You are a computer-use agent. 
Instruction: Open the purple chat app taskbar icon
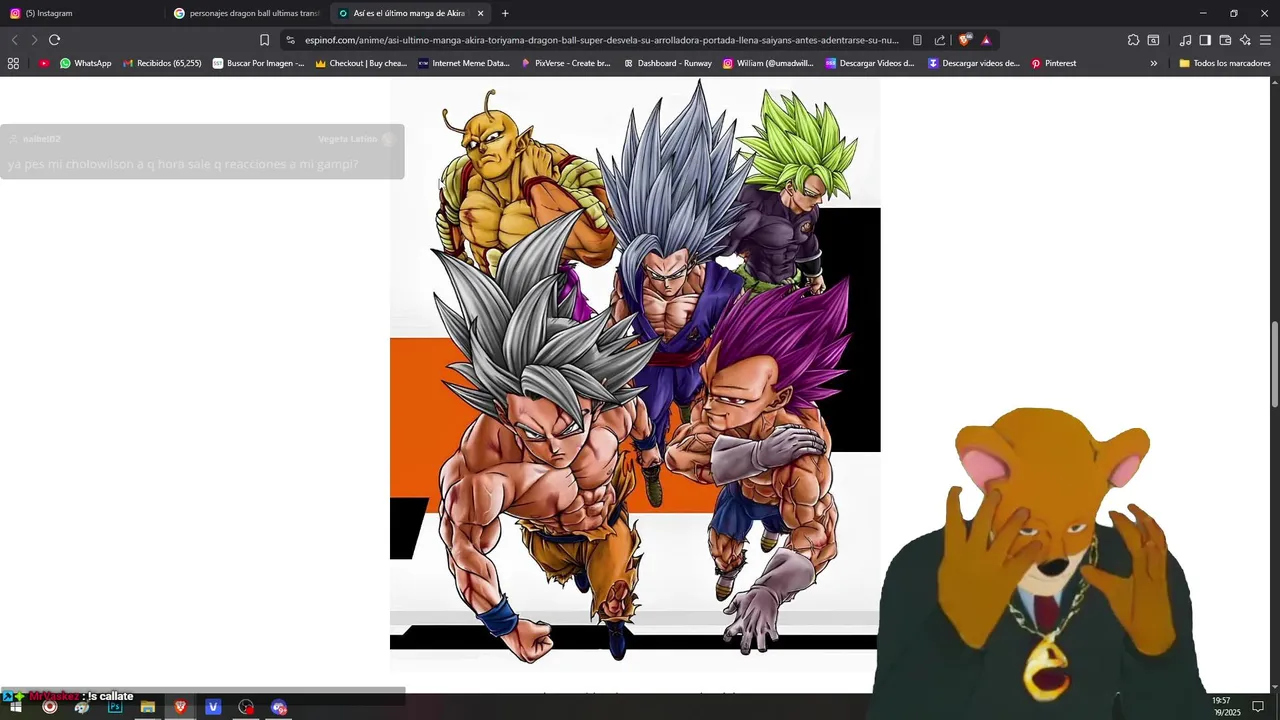(x=279, y=707)
